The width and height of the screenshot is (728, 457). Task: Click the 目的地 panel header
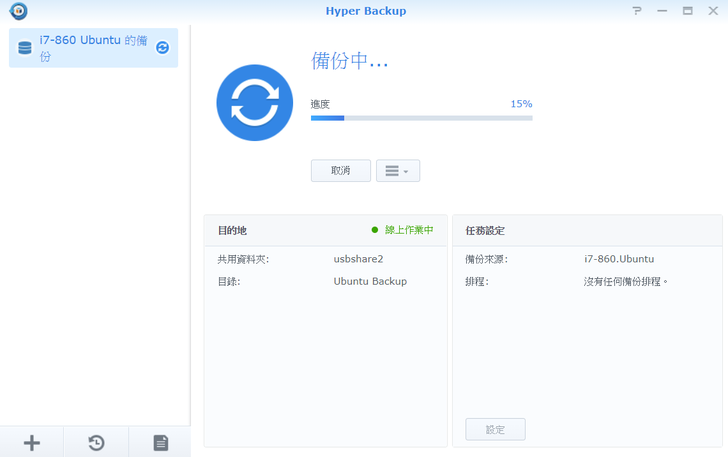[233, 230]
